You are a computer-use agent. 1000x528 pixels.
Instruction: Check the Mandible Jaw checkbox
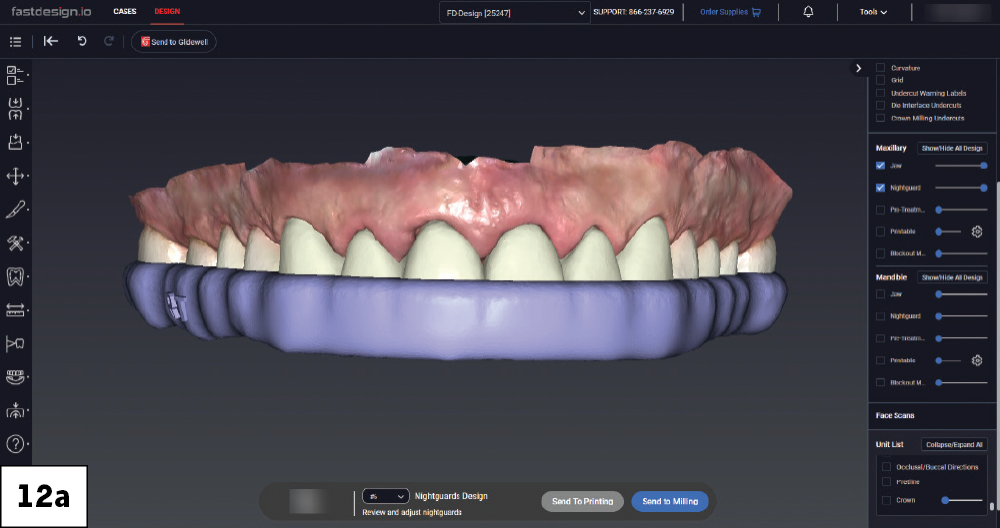[x=880, y=294]
